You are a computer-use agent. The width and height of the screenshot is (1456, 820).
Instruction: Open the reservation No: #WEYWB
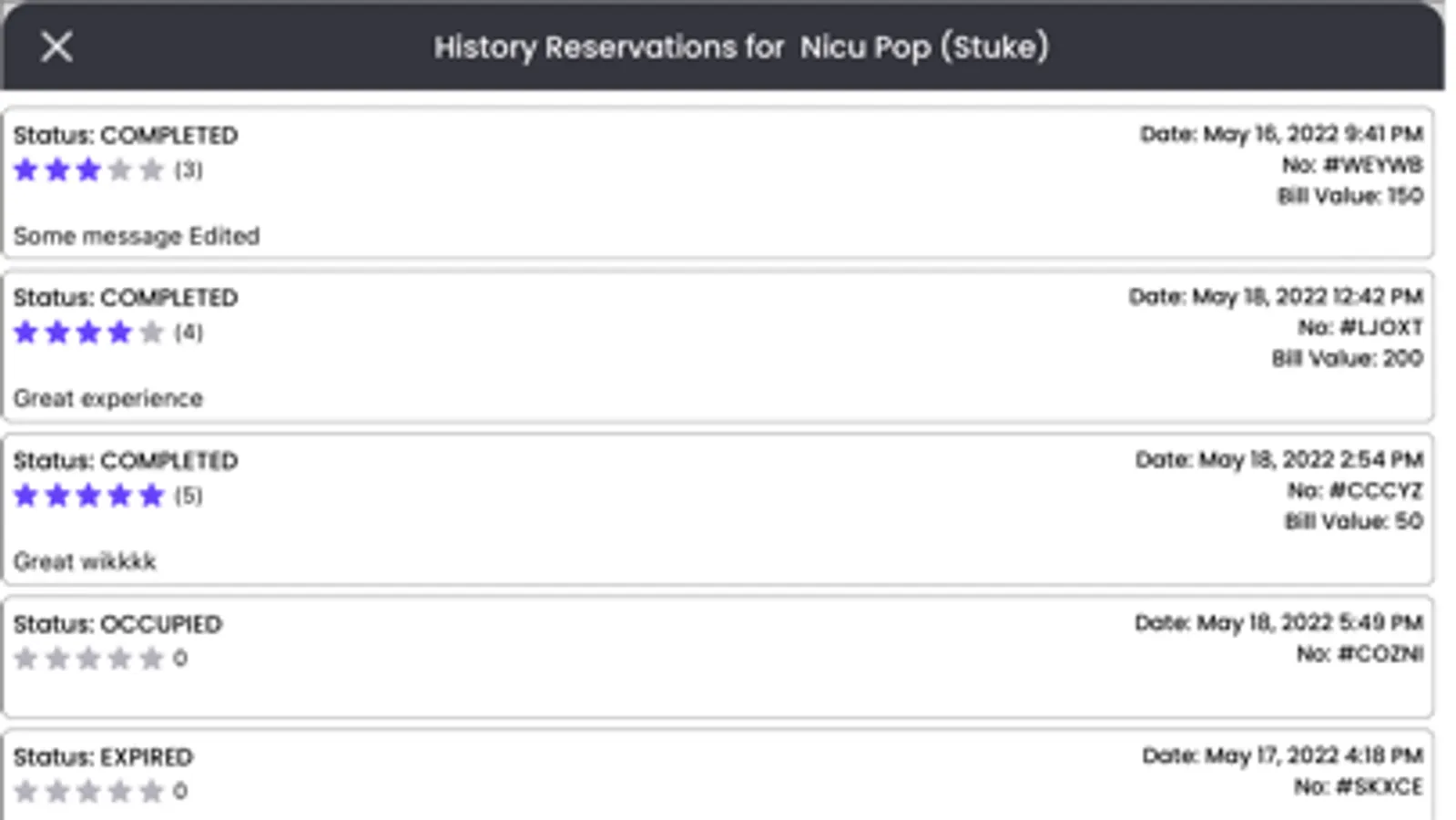coord(1352,165)
